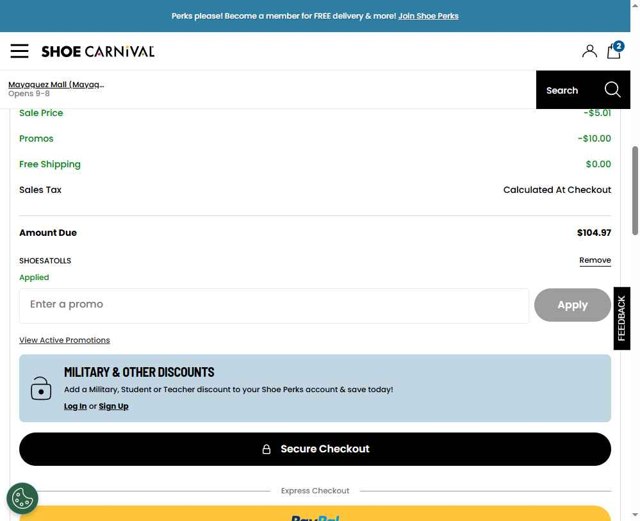
Task: Click the page vertical scrollbar thumb
Action: click(635, 190)
